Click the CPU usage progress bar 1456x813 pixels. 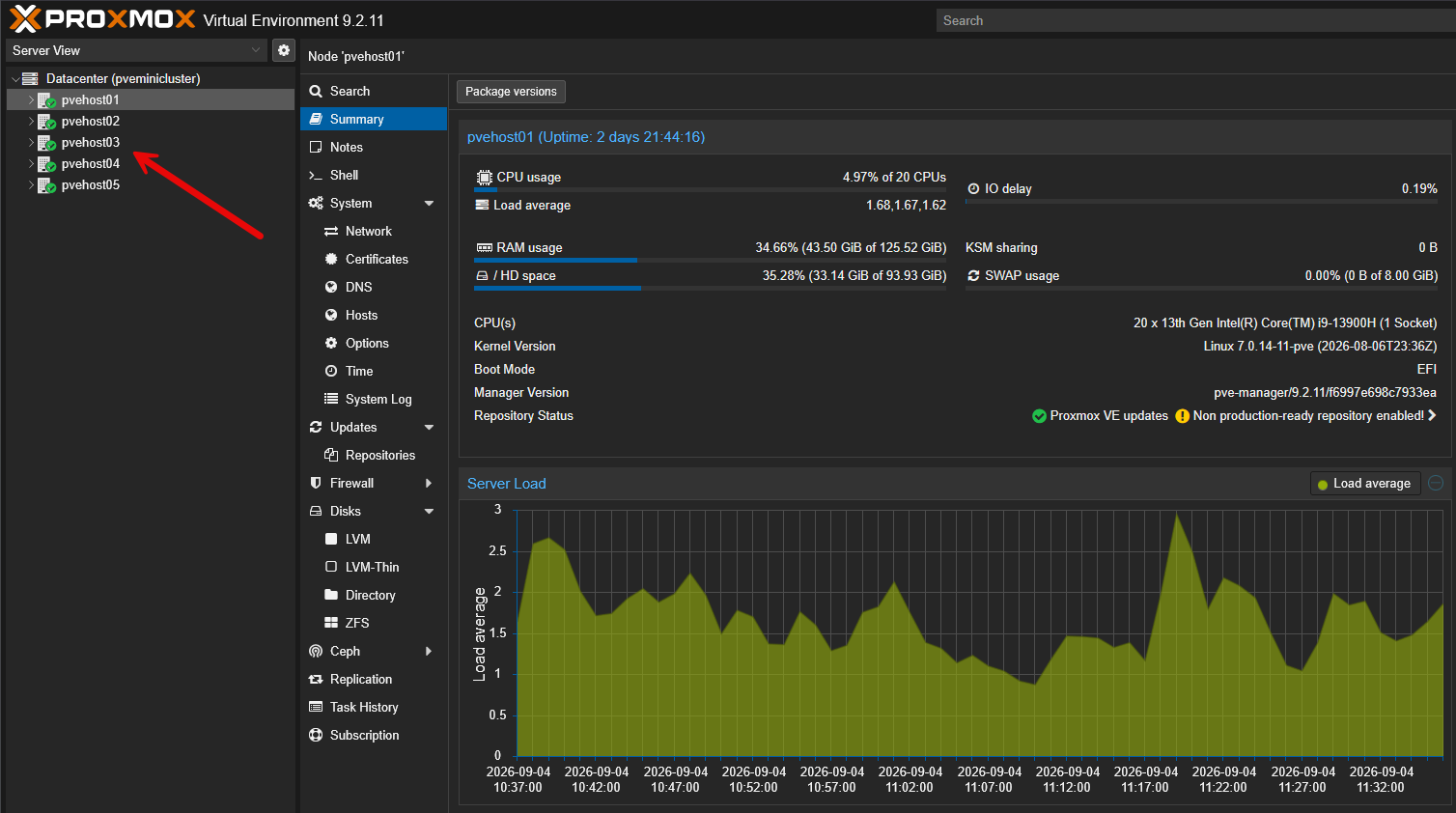point(710,190)
